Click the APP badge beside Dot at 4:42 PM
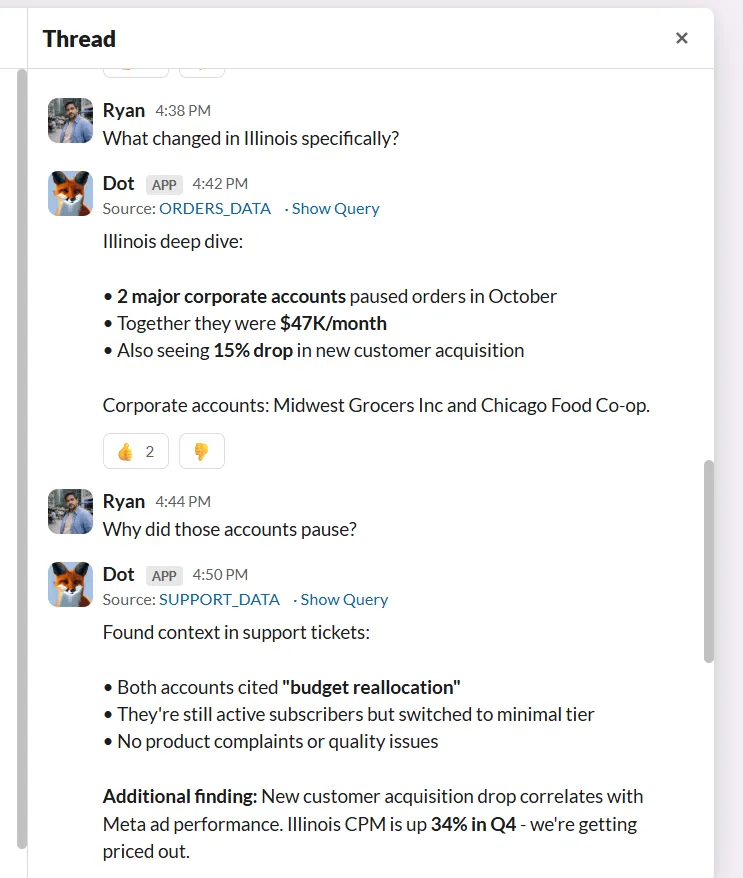The width and height of the screenshot is (743, 878). point(164,185)
